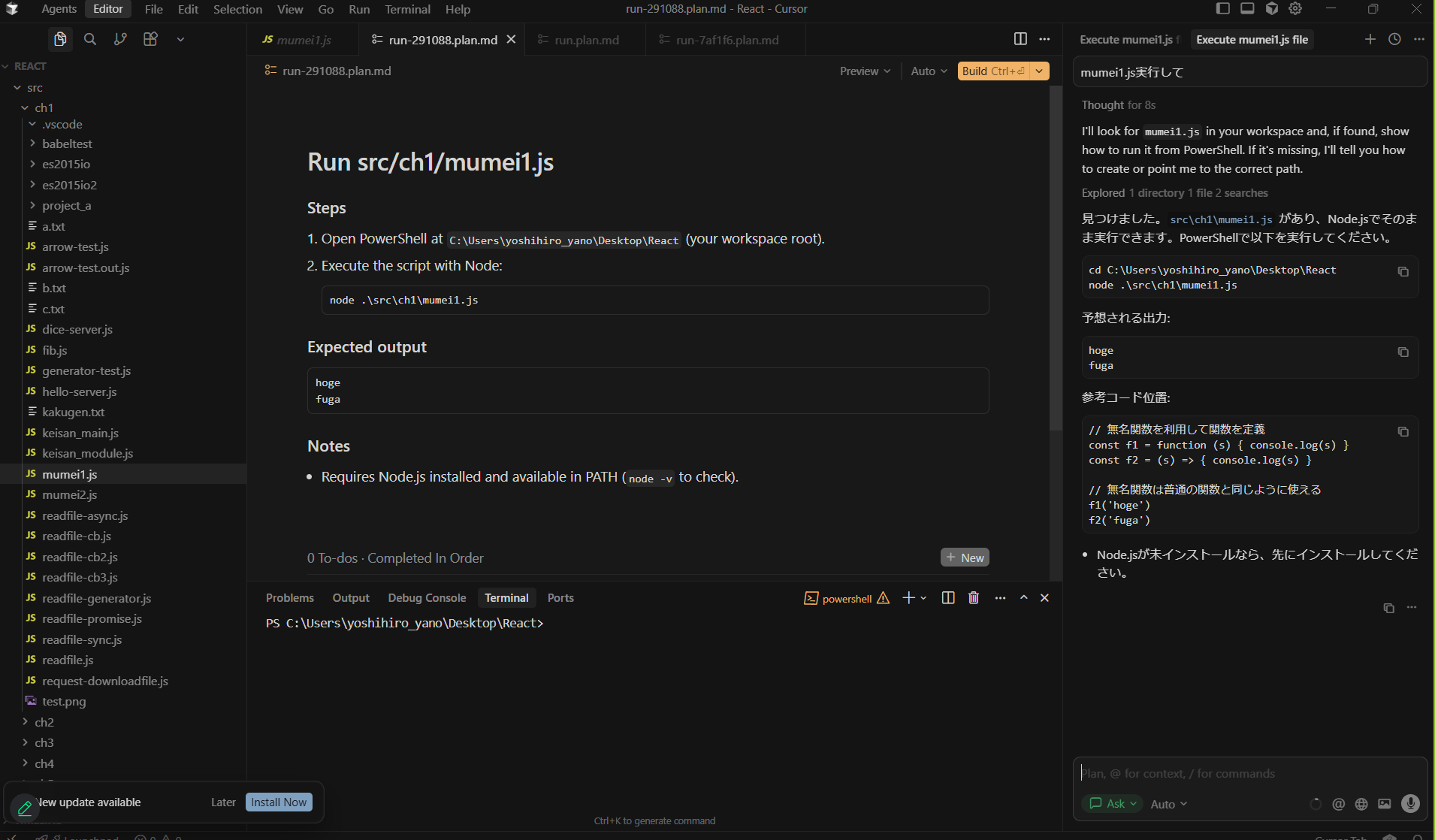The image size is (1435, 840).
Task: Click the Build plan button
Action: [993, 71]
